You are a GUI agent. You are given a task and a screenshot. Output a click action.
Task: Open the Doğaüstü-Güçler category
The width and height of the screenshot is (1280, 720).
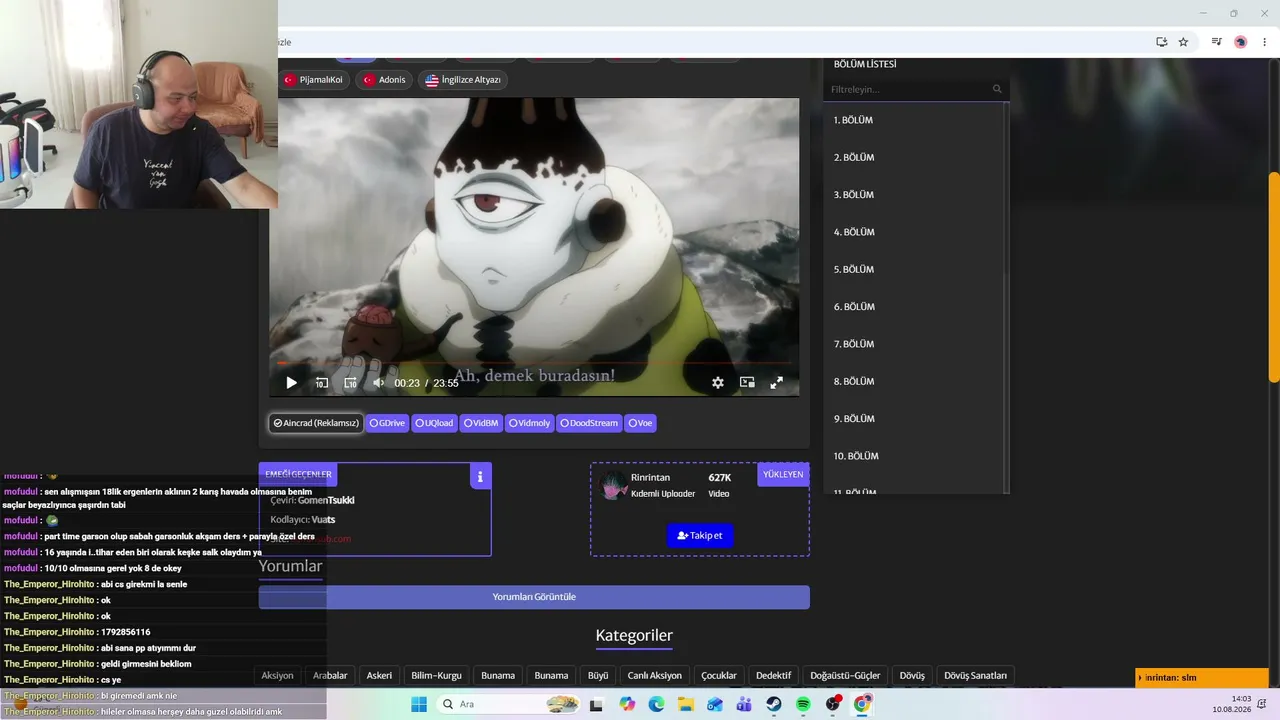[x=845, y=675]
